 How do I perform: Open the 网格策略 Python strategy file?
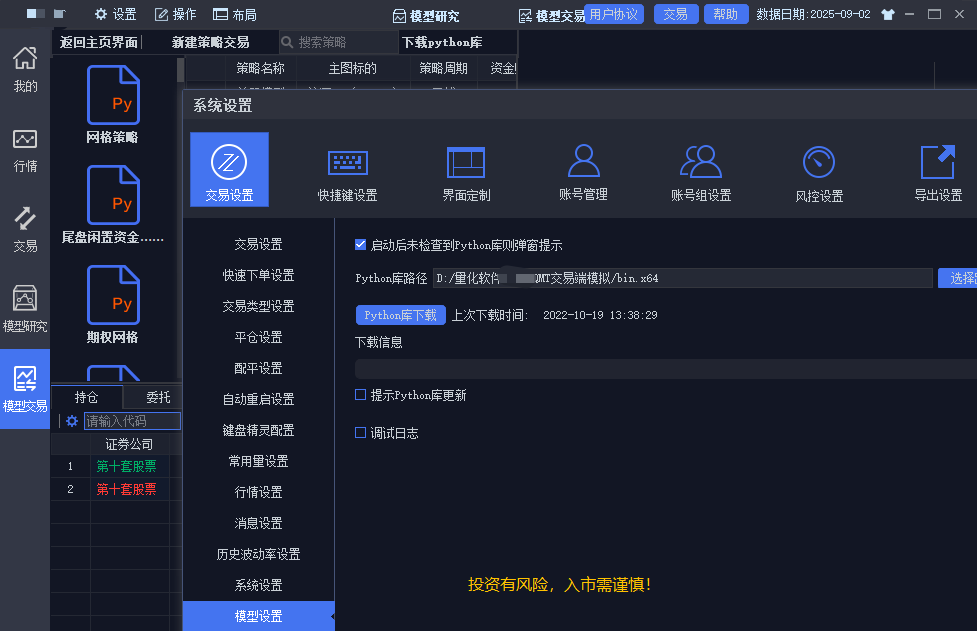click(113, 96)
